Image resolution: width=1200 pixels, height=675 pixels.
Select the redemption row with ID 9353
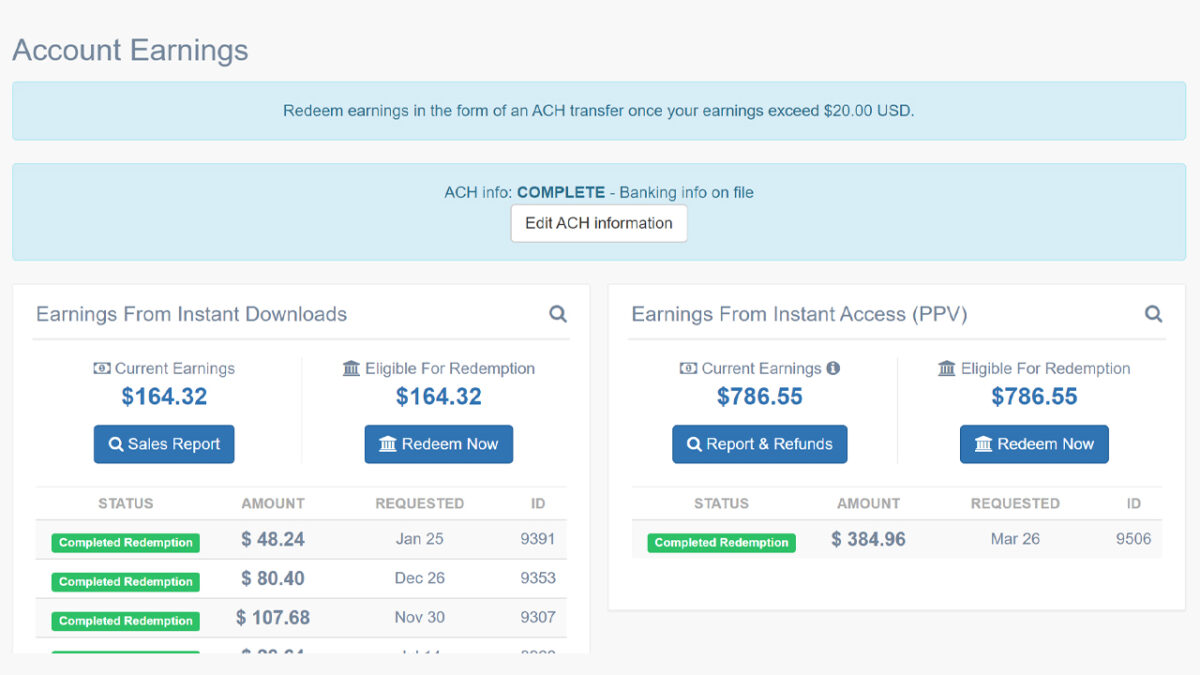300,581
